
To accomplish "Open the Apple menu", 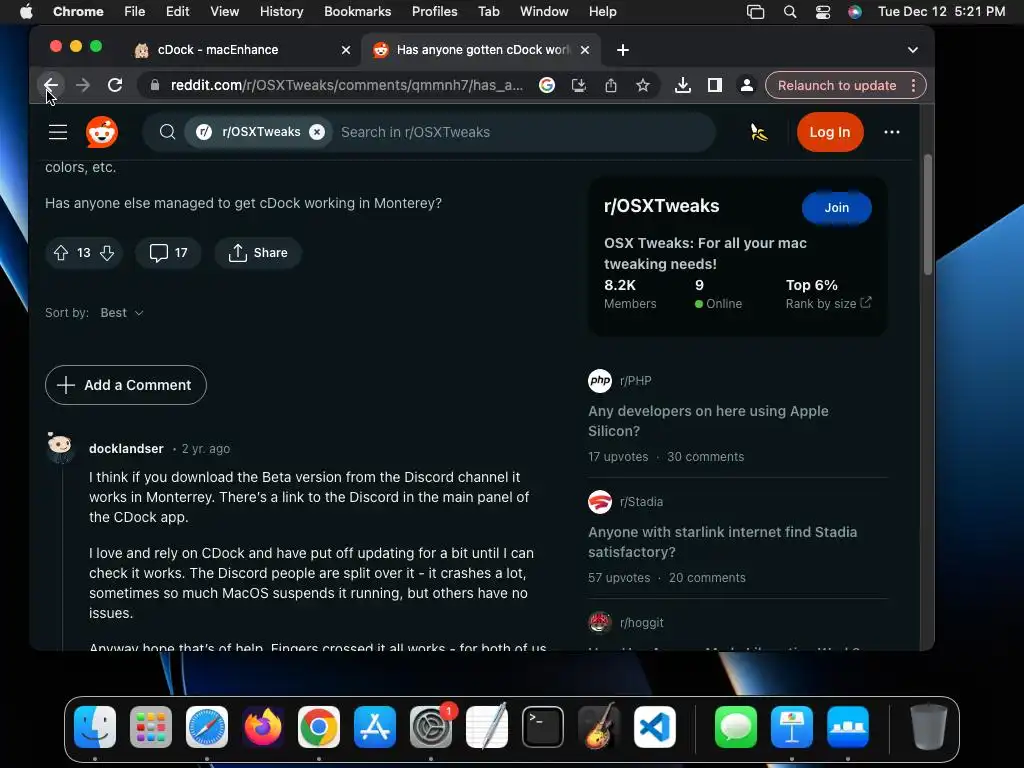I will (x=26, y=11).
